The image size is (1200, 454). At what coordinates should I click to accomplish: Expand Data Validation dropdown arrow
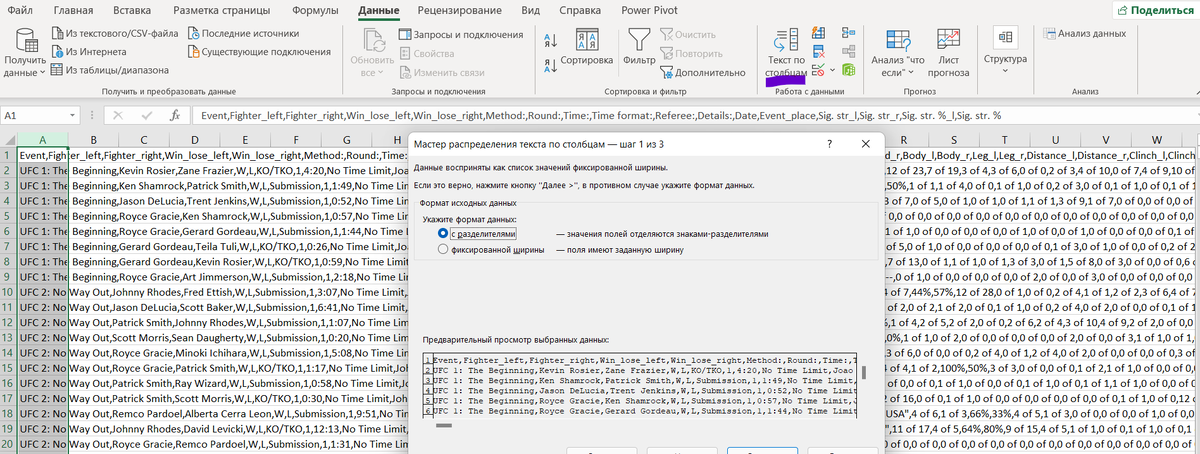(x=833, y=71)
